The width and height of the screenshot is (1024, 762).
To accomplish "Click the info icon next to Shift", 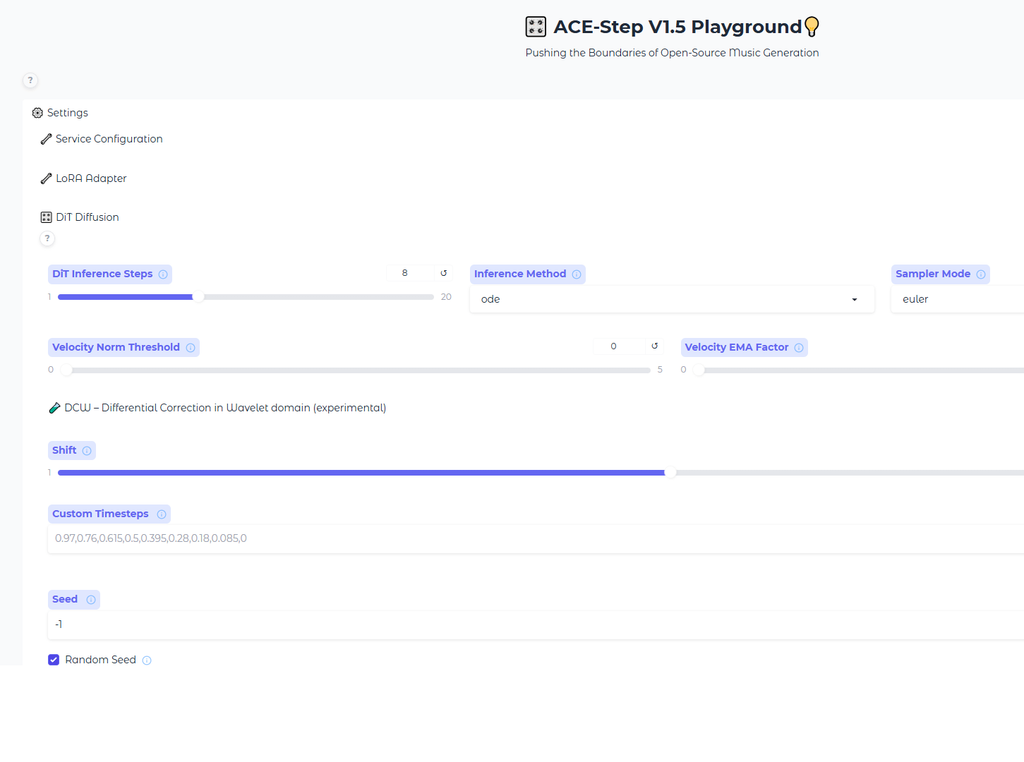I will pyautogui.click(x=87, y=451).
